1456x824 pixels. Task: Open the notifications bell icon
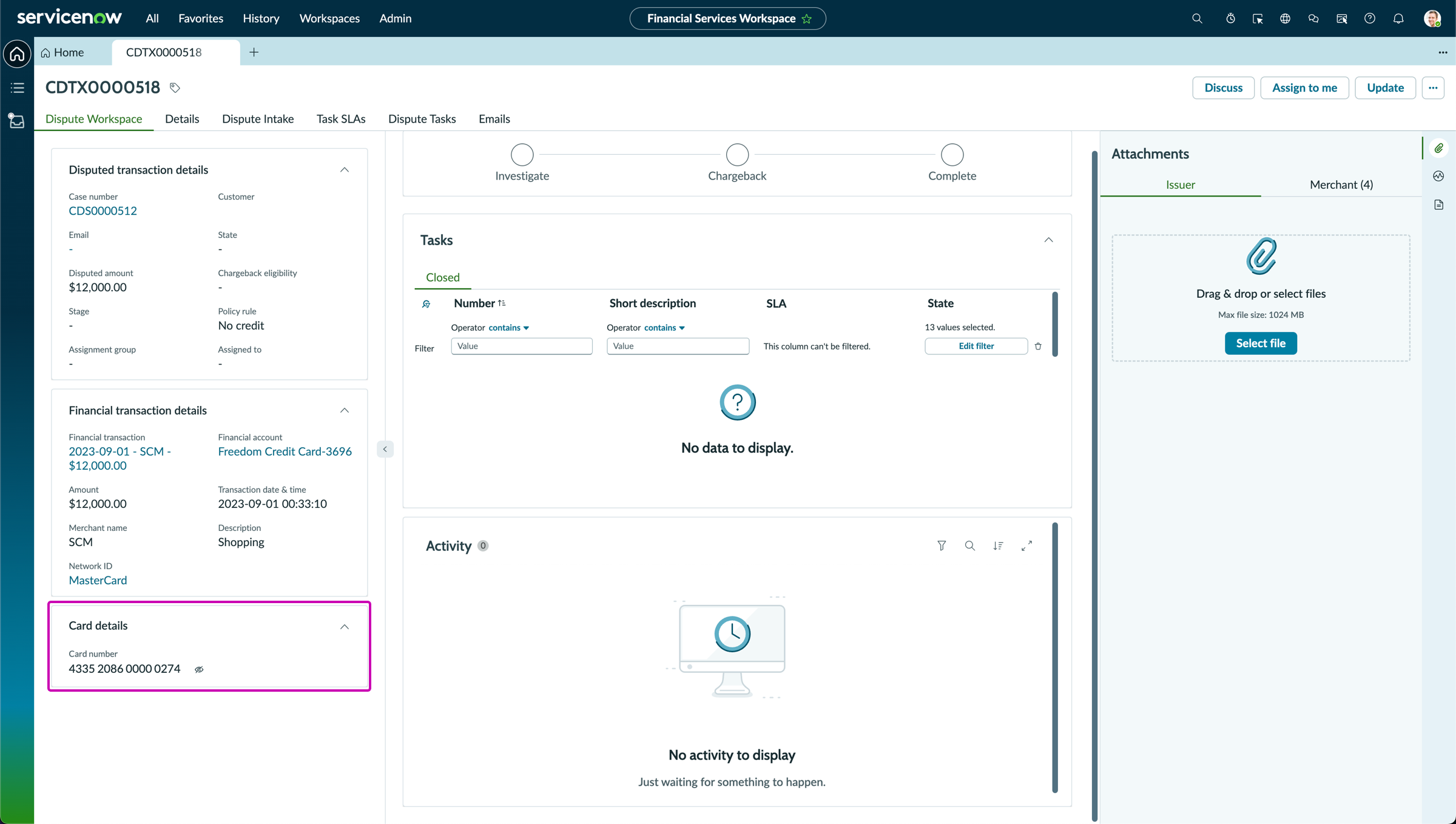(1398, 18)
